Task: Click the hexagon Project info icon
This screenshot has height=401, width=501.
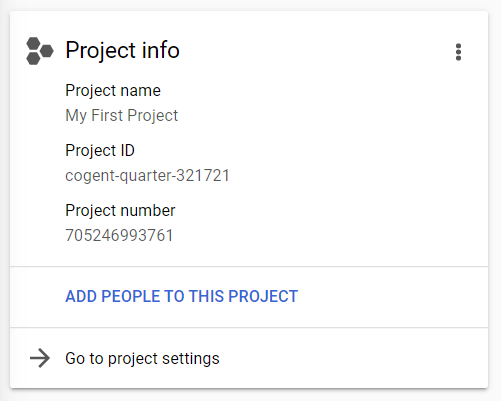Action: (x=40, y=51)
